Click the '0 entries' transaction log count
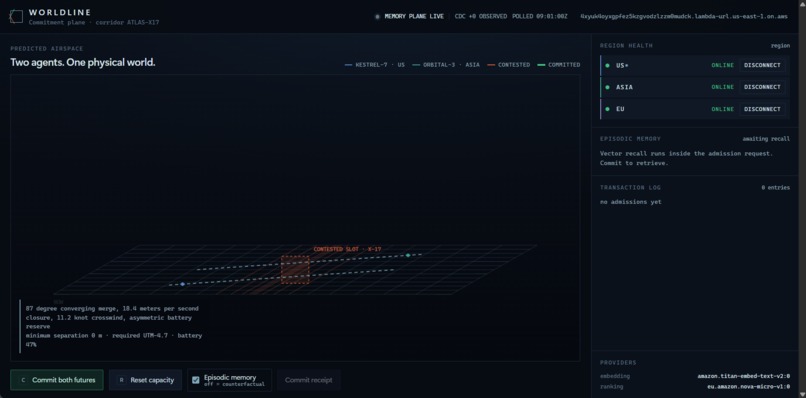Image resolution: width=806 pixels, height=398 pixels. click(776, 188)
